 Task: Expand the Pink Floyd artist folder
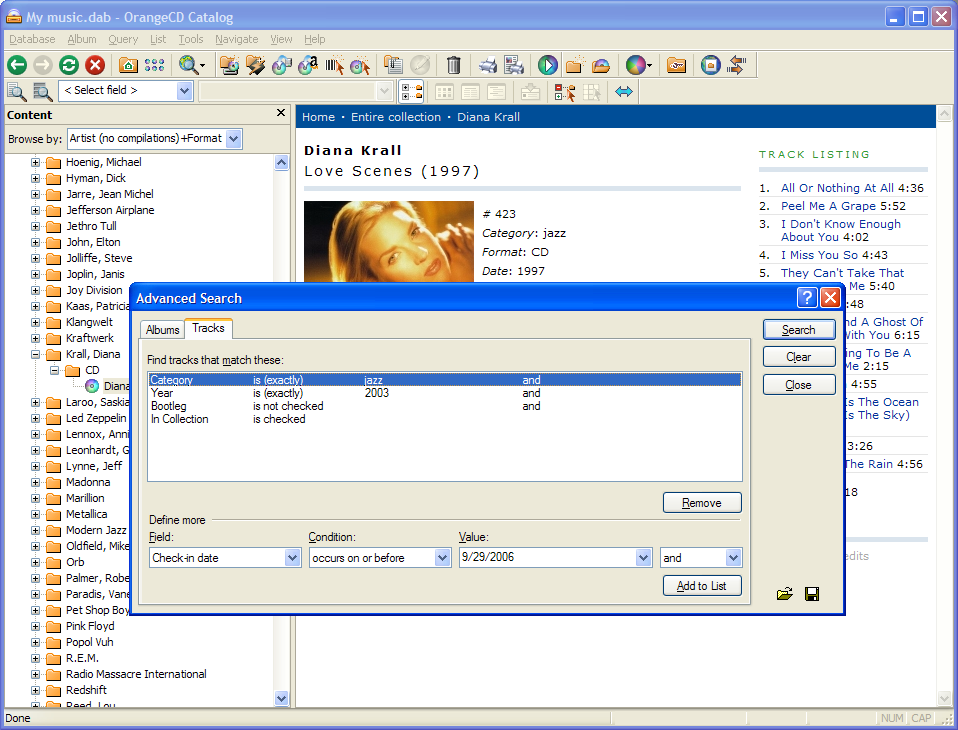pos(35,626)
